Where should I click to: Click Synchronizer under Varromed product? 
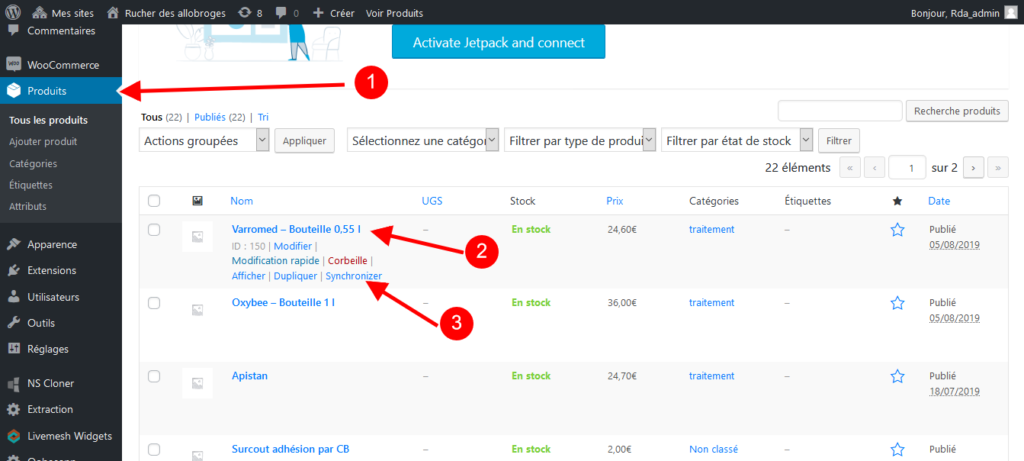pyautogui.click(x=354, y=276)
